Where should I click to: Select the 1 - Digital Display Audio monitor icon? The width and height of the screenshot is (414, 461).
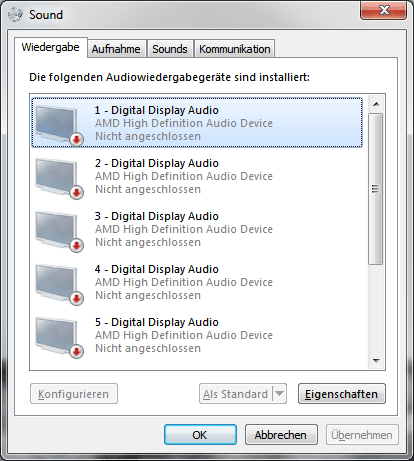(59, 125)
